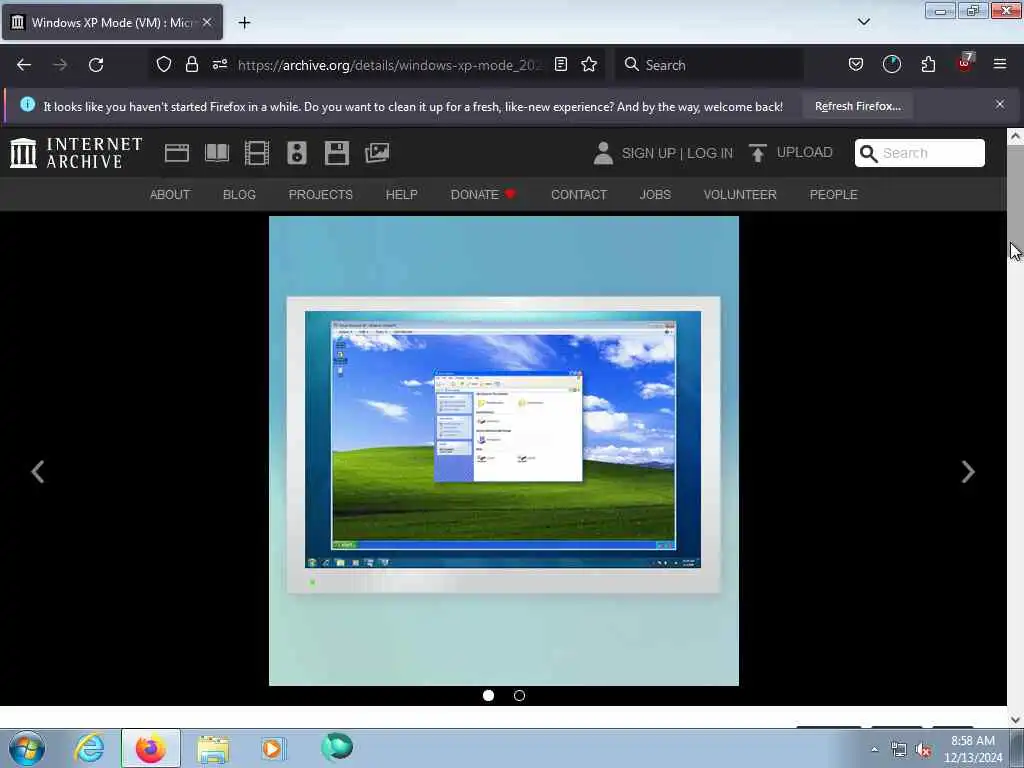Viewport: 1024px width, 768px height.
Task: Open the taskbar clock showing 8:58 AM
Action: click(973, 749)
